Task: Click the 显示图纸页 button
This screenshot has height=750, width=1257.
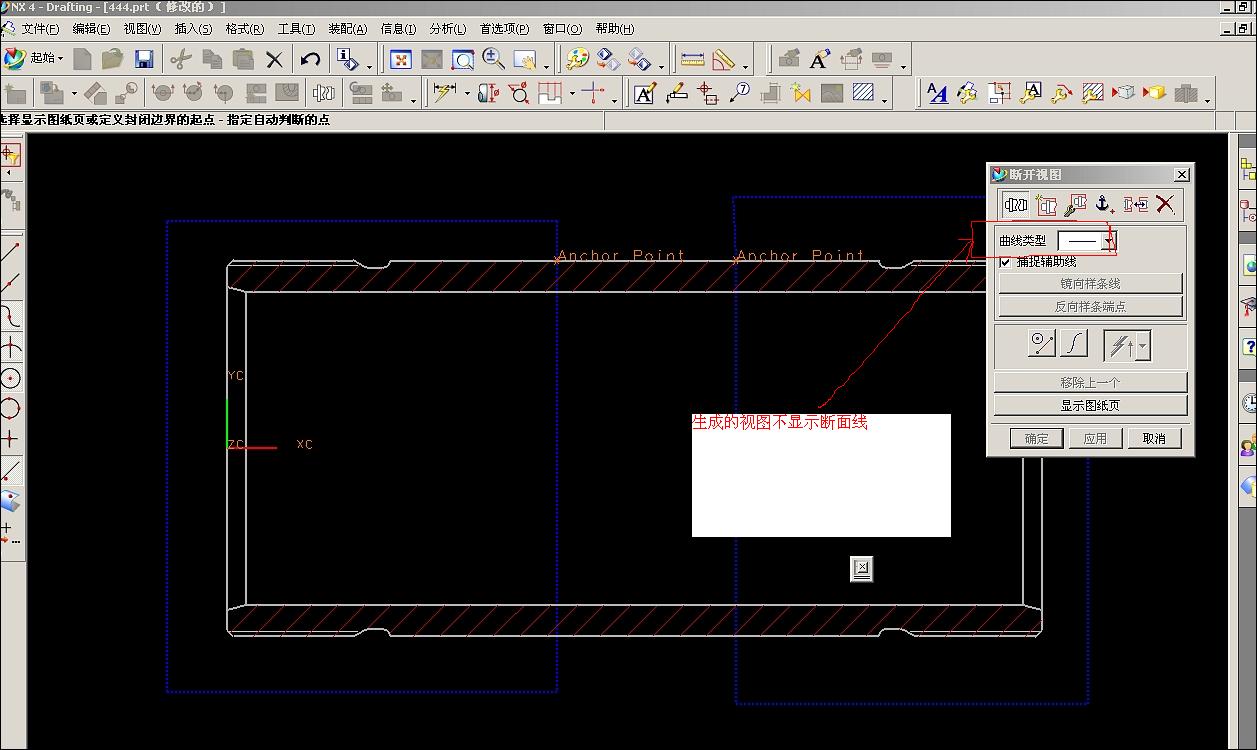Action: point(1090,405)
